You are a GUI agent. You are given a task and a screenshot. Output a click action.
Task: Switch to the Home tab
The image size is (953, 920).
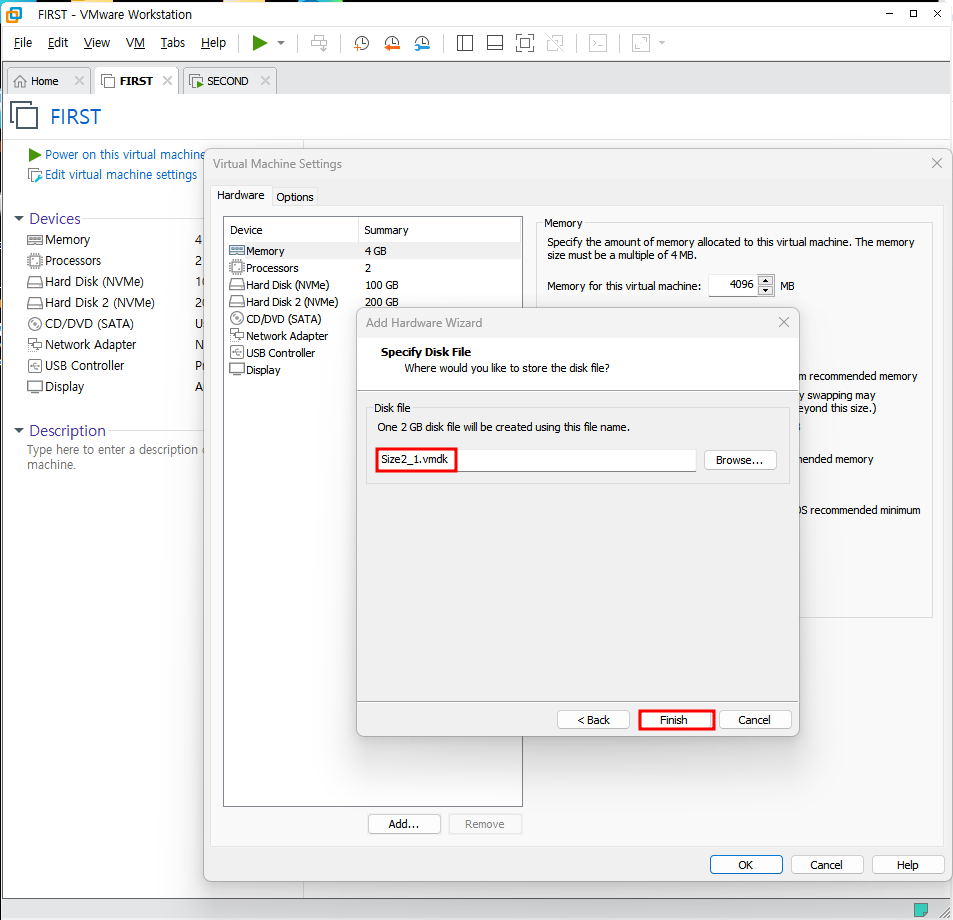(44, 81)
